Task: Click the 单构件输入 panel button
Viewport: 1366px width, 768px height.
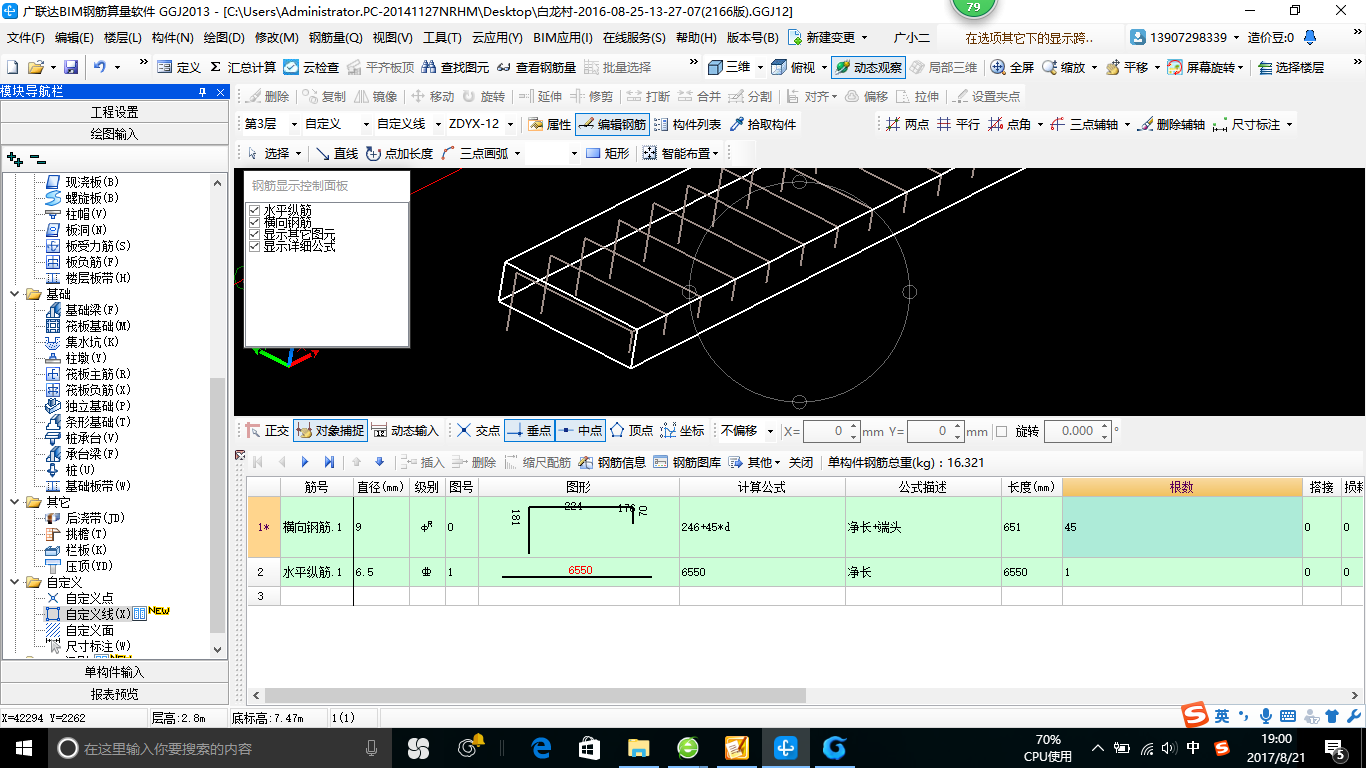Action: click(x=114, y=672)
